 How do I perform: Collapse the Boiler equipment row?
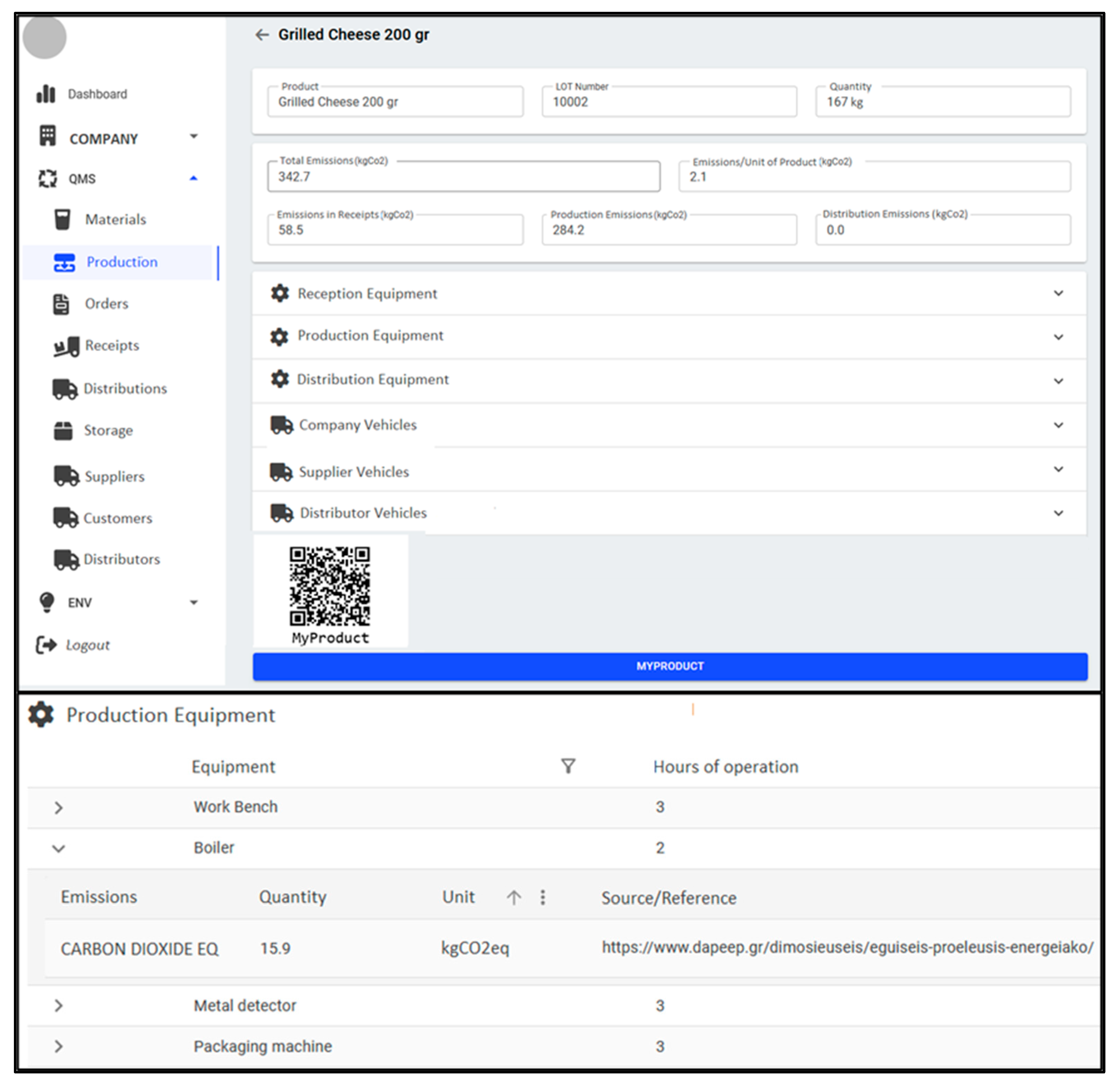(x=58, y=848)
